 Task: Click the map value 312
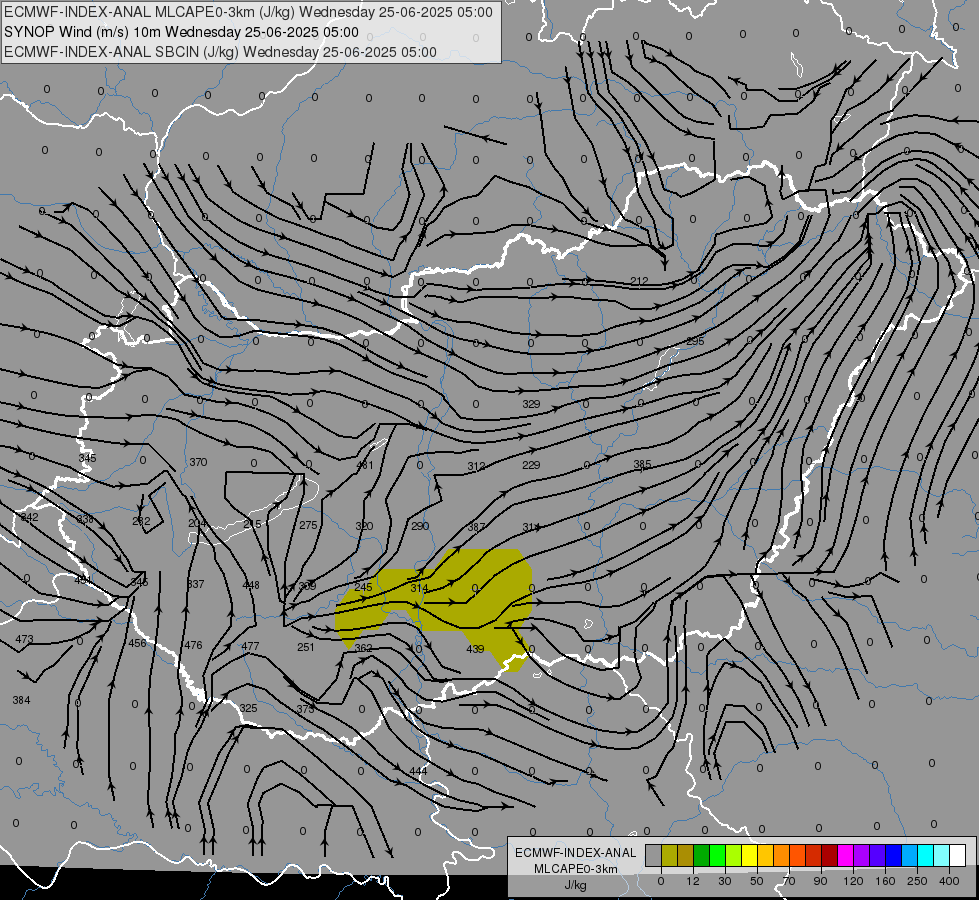click(x=476, y=467)
